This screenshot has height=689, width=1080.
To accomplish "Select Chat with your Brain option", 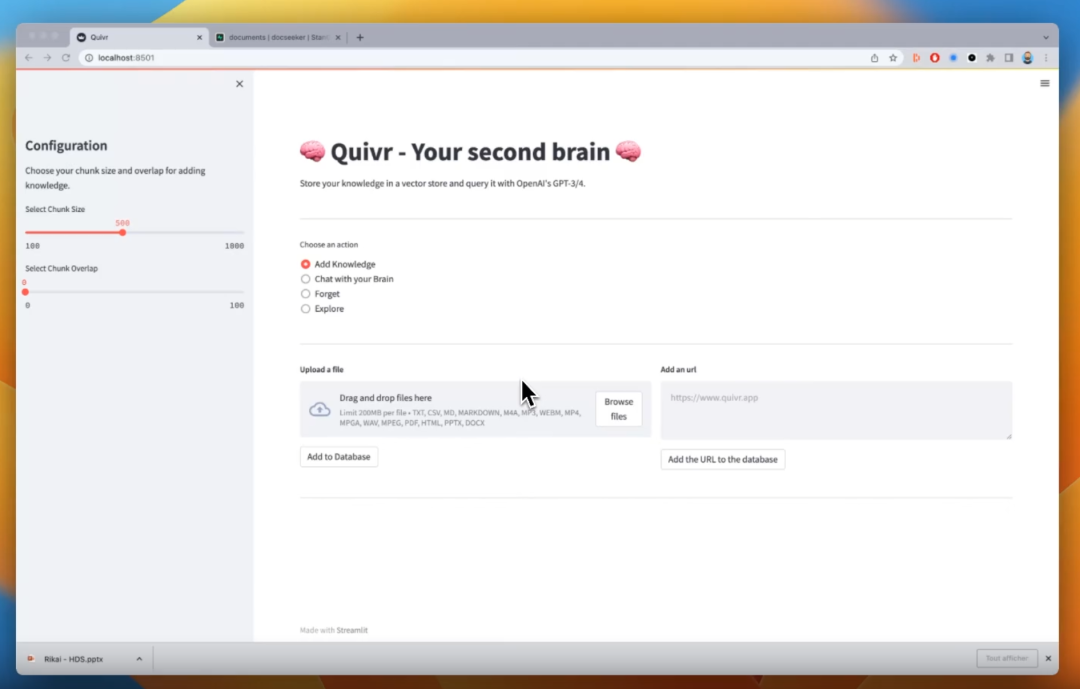I will point(305,279).
